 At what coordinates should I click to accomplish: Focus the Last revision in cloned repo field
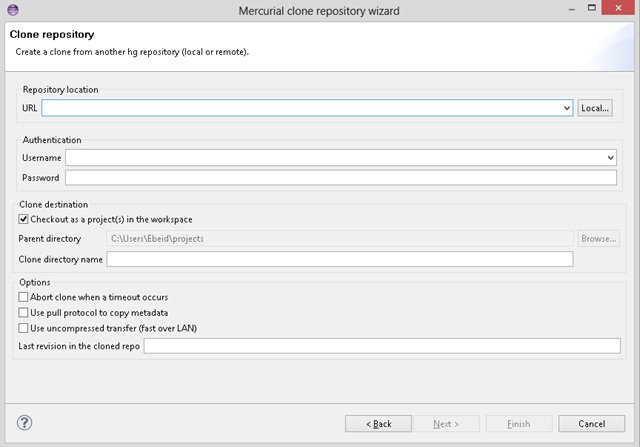click(382, 346)
